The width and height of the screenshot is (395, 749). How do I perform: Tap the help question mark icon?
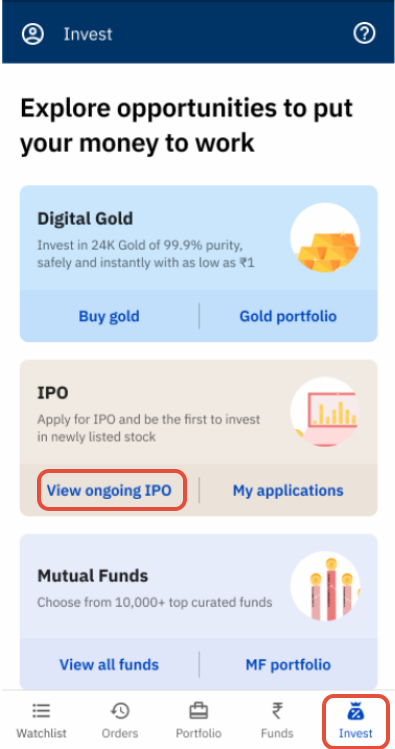364,33
